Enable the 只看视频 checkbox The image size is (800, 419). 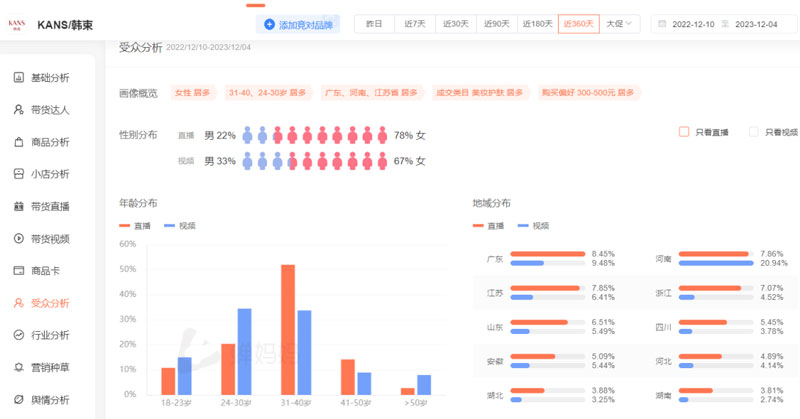coord(755,132)
